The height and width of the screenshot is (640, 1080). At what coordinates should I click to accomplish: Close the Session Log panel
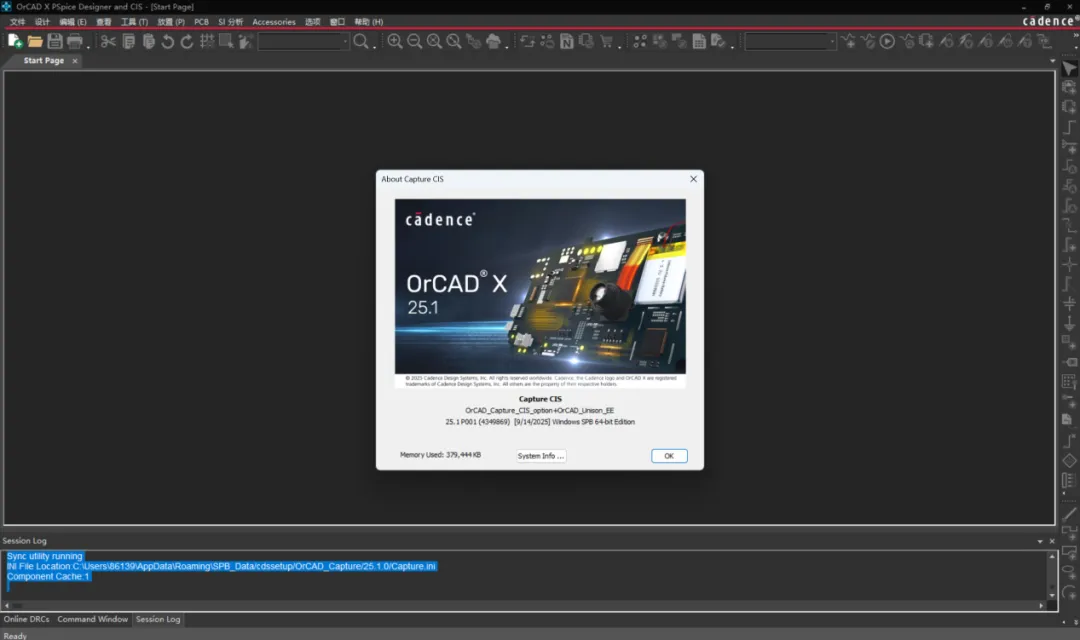(x=1052, y=541)
